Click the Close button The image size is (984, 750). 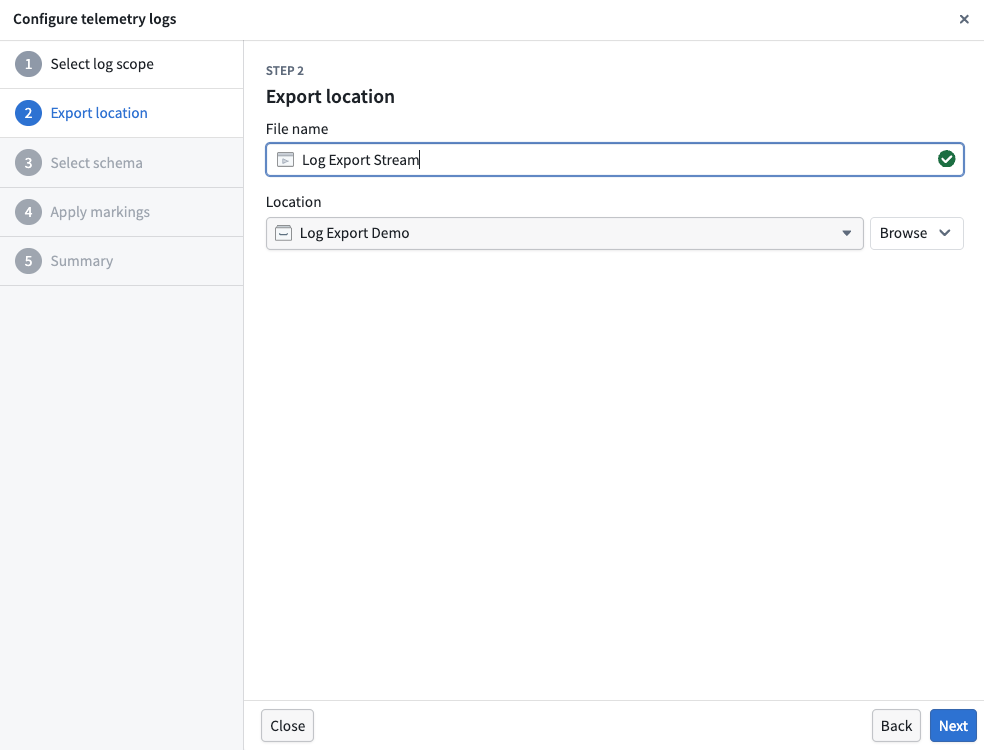click(287, 726)
